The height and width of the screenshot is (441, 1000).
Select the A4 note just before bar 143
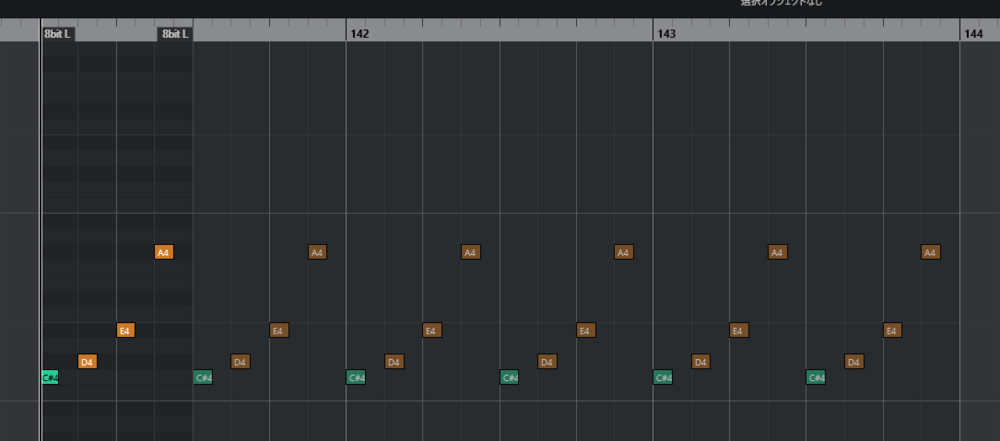click(623, 252)
